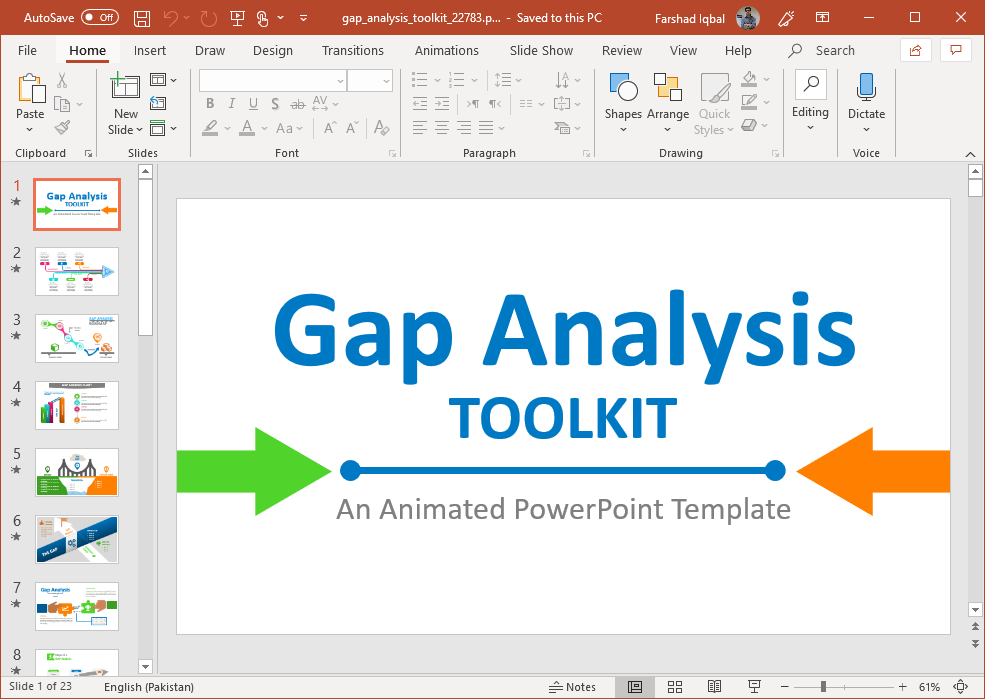Open the font name dropdown
985x699 pixels.
point(340,81)
